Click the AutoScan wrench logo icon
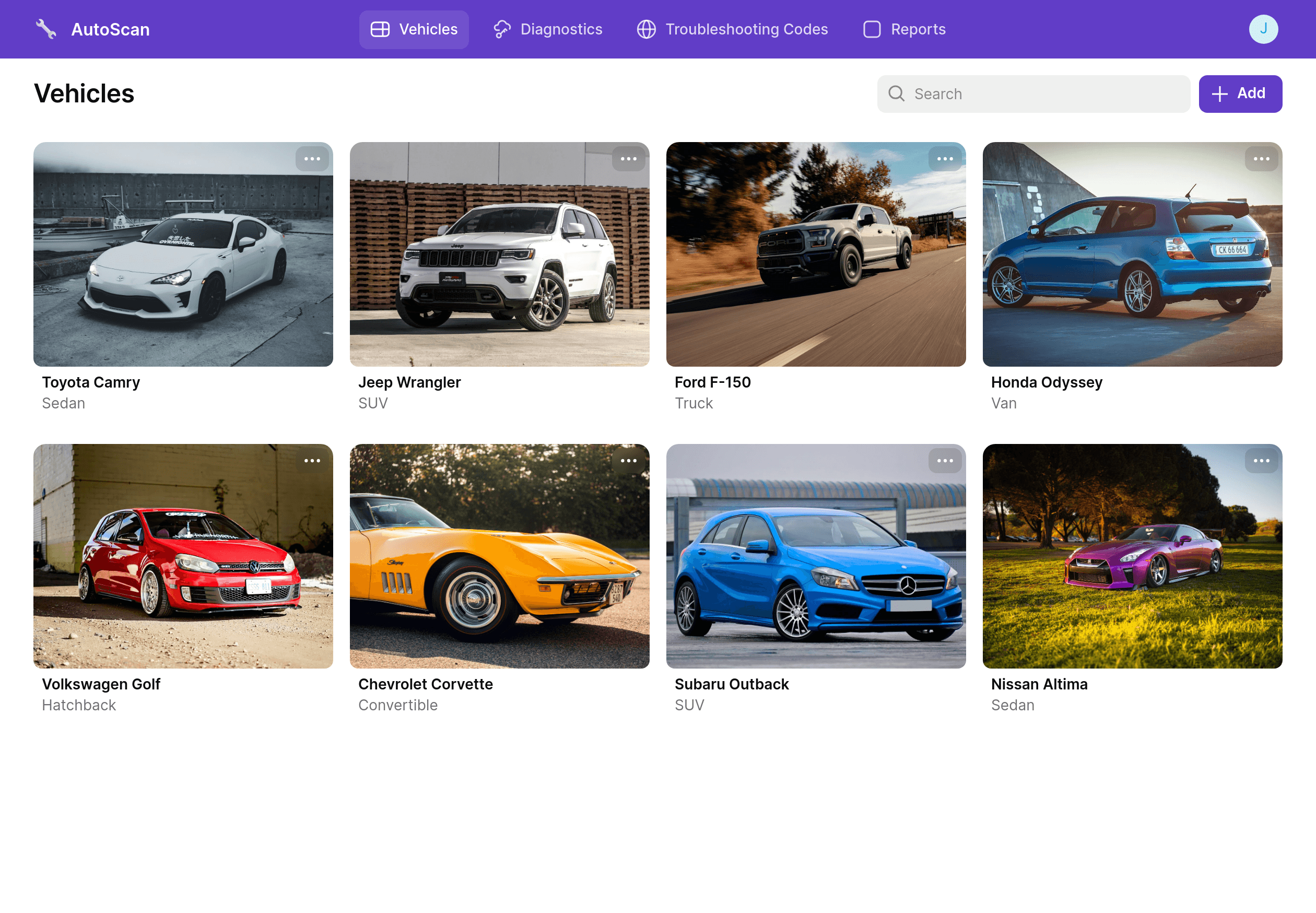This screenshot has height=913, width=1316. tap(46, 29)
